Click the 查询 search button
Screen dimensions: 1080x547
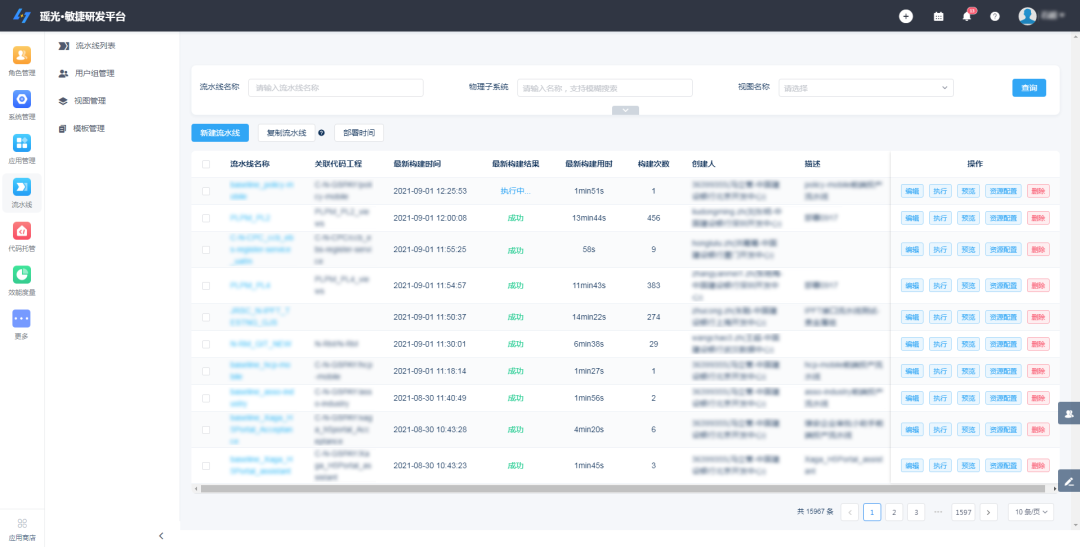click(1029, 88)
